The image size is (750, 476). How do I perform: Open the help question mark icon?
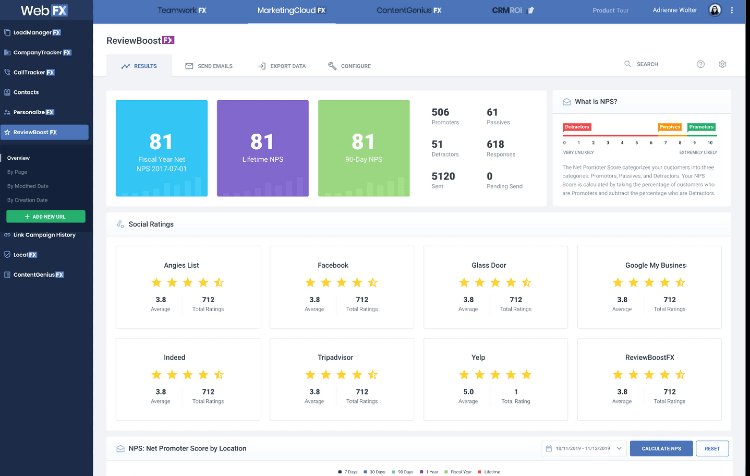pos(700,64)
